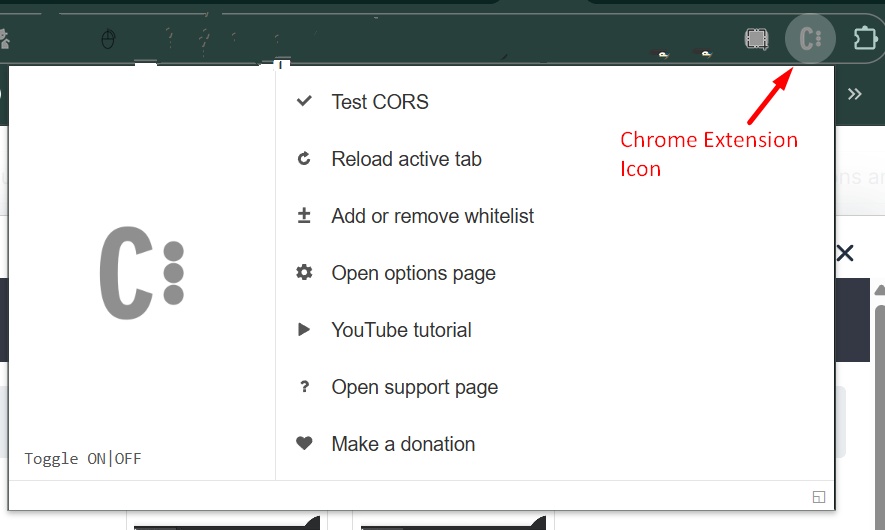Open the YouTube tutorial entry
Viewport: 885px width, 530px height.
pyautogui.click(x=401, y=330)
